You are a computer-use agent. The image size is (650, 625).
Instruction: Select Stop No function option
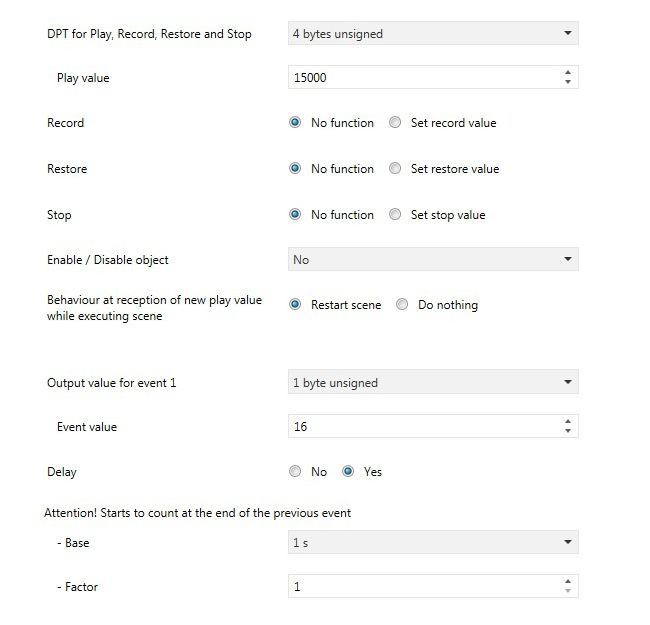295,215
